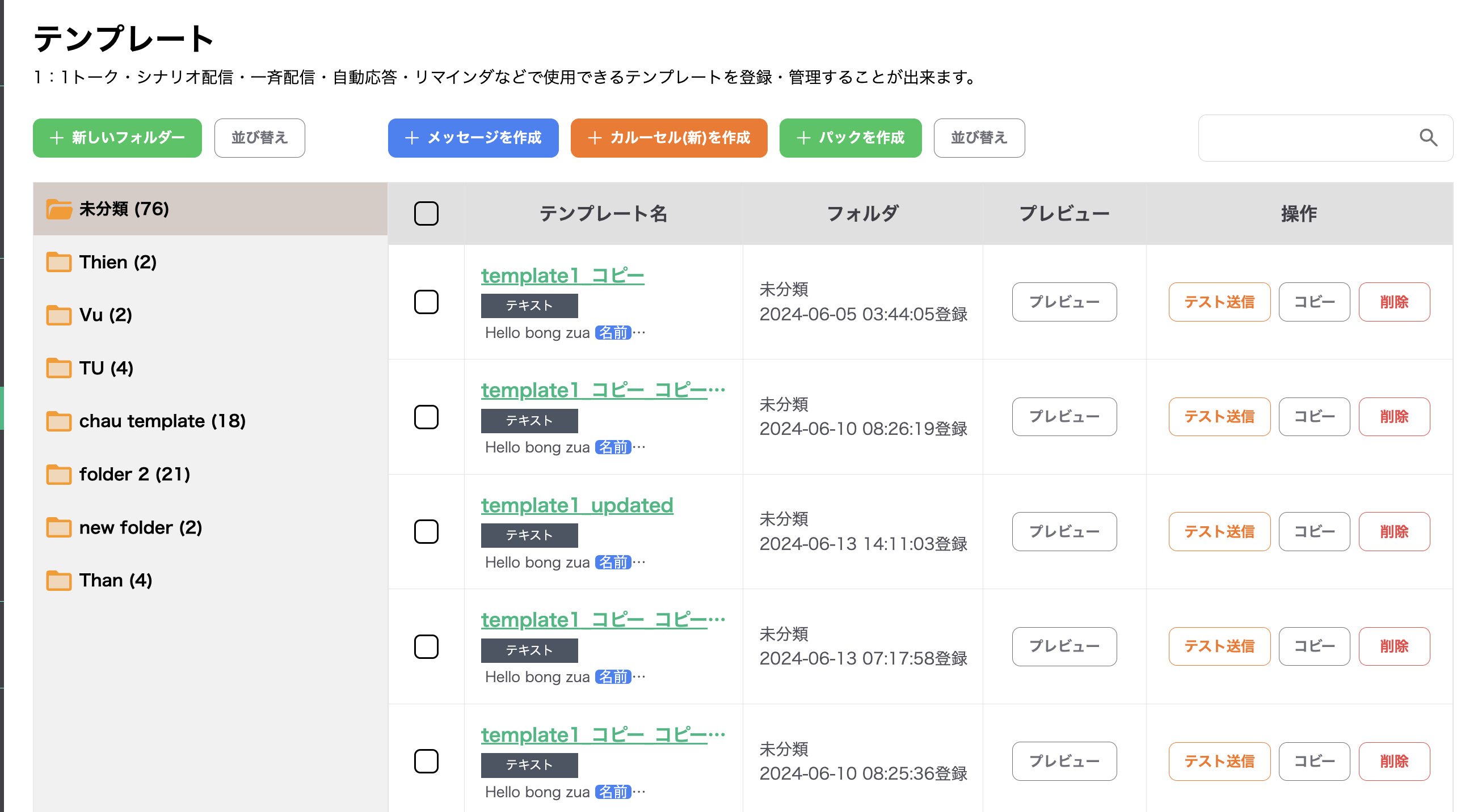The image size is (1482, 812).
Task: Check the box for 2024-06-10 08:26:19 row
Action: (x=426, y=417)
